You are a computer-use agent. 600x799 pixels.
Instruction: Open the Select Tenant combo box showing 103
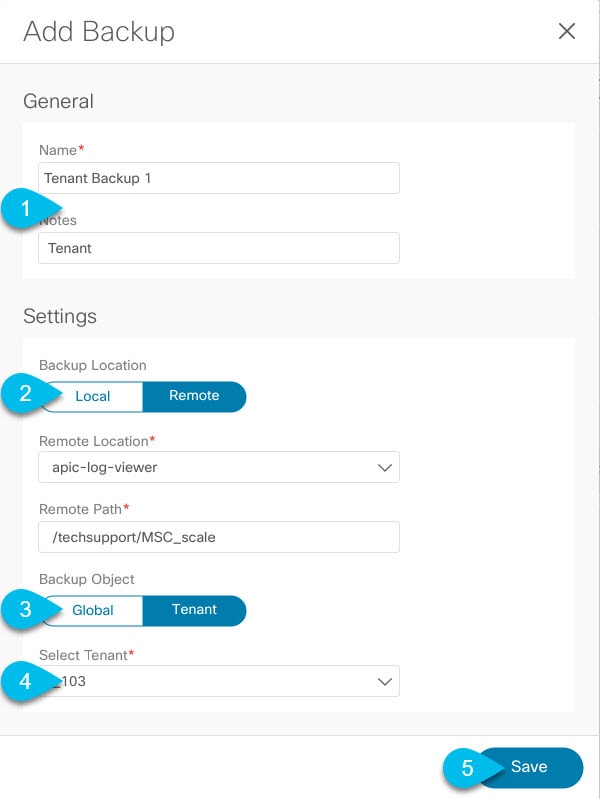pyautogui.click(x=219, y=681)
